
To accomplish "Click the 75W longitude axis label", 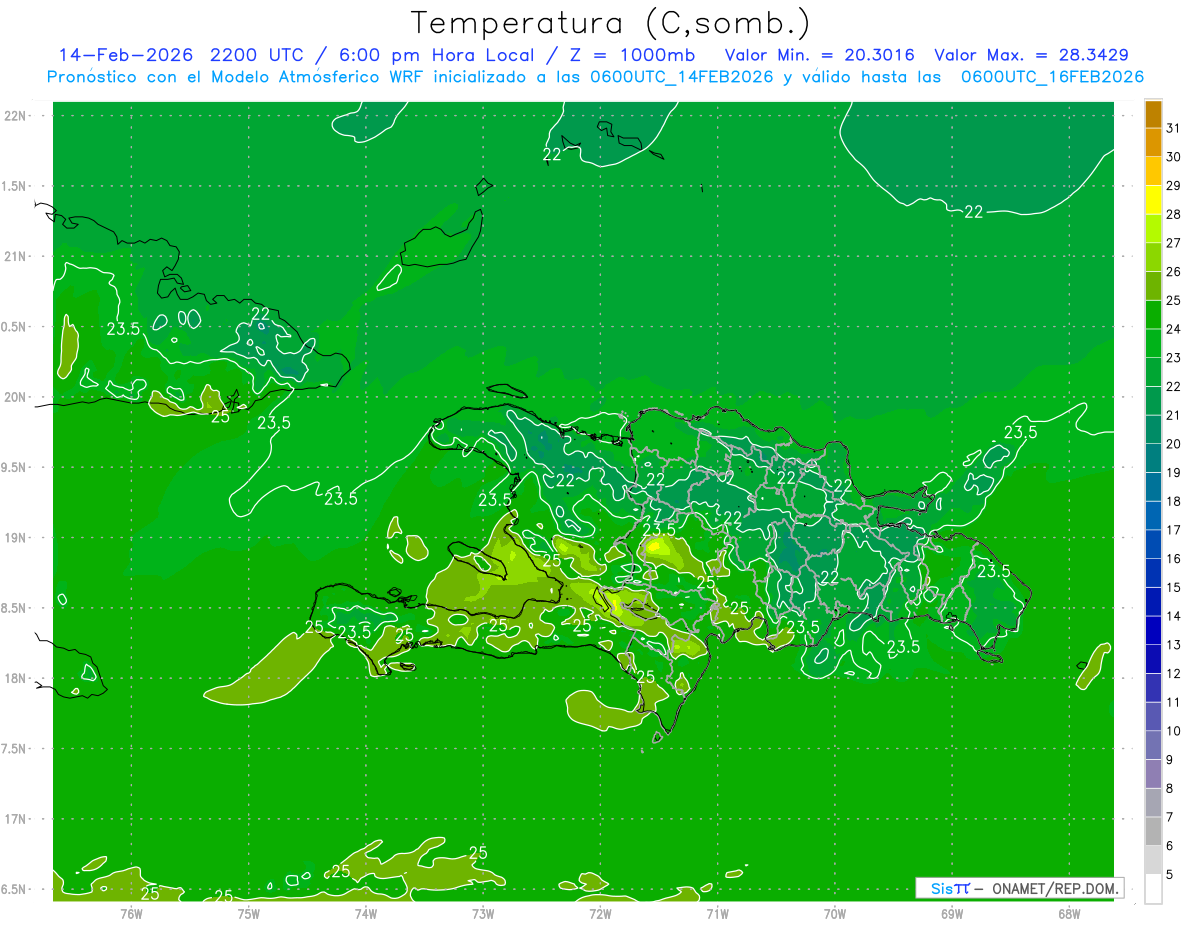I will coord(249,913).
